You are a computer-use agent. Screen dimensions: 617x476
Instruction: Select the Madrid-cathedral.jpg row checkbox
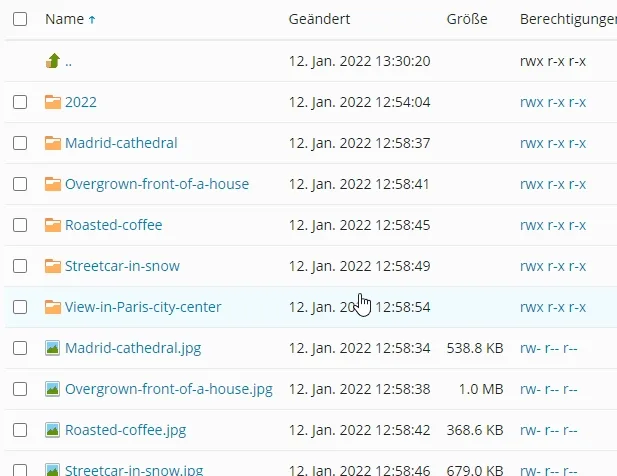pos(20,348)
